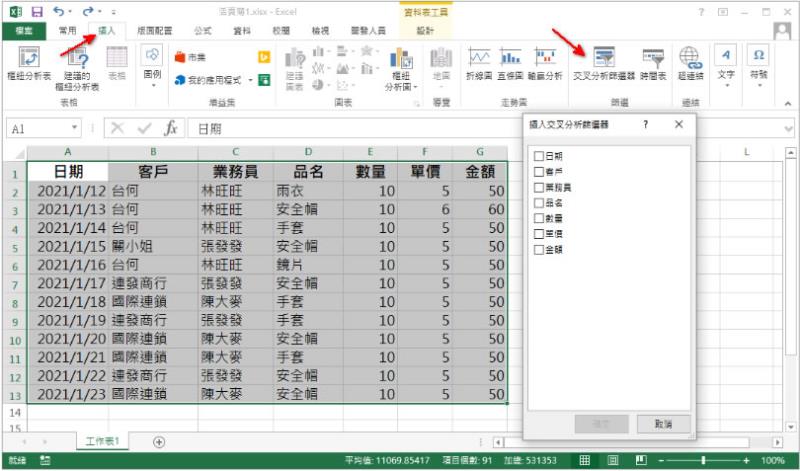Check the 業務員 field checkbox

coord(539,187)
